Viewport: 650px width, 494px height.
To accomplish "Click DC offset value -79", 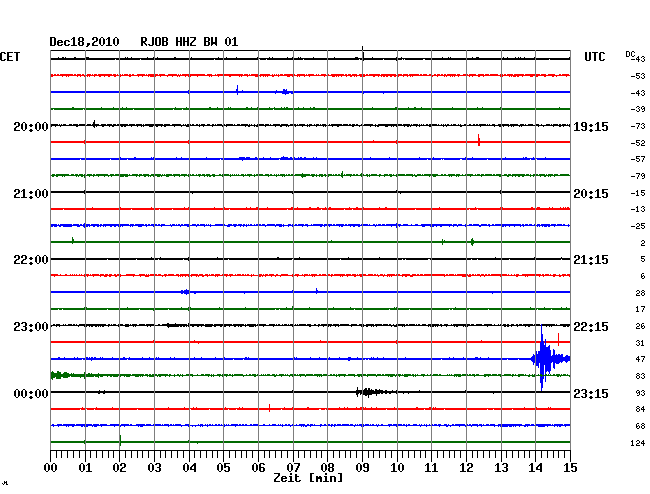I will coord(638,176).
